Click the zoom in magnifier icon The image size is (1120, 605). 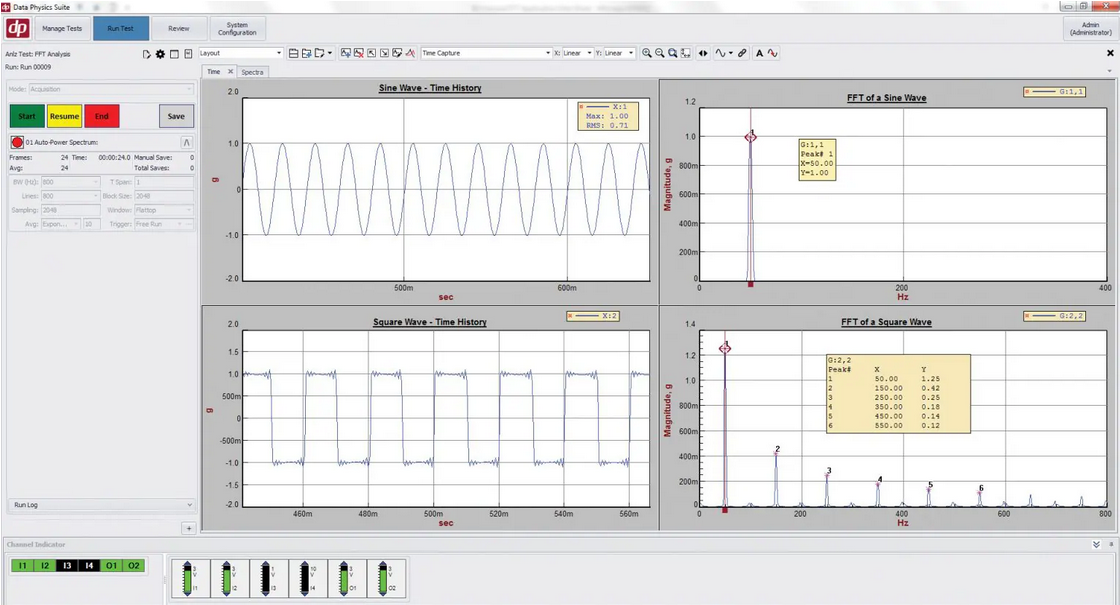tap(647, 53)
